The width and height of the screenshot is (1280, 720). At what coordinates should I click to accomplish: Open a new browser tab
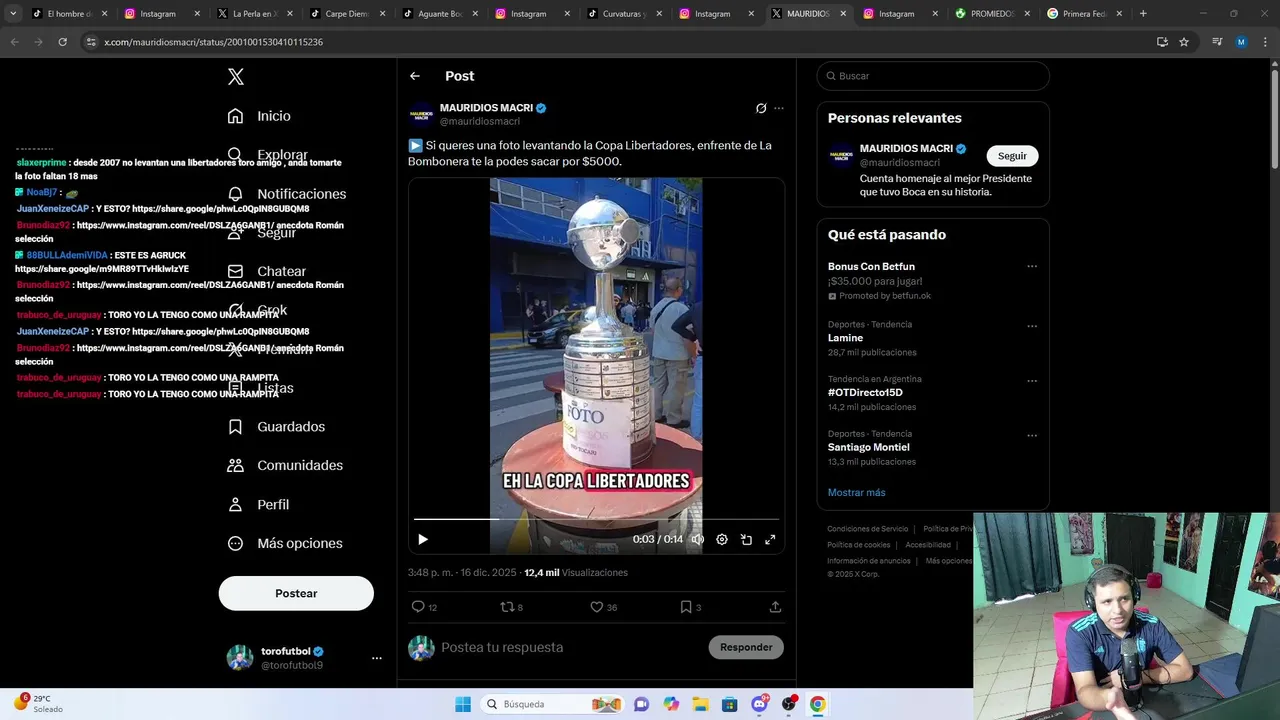coord(1143,14)
